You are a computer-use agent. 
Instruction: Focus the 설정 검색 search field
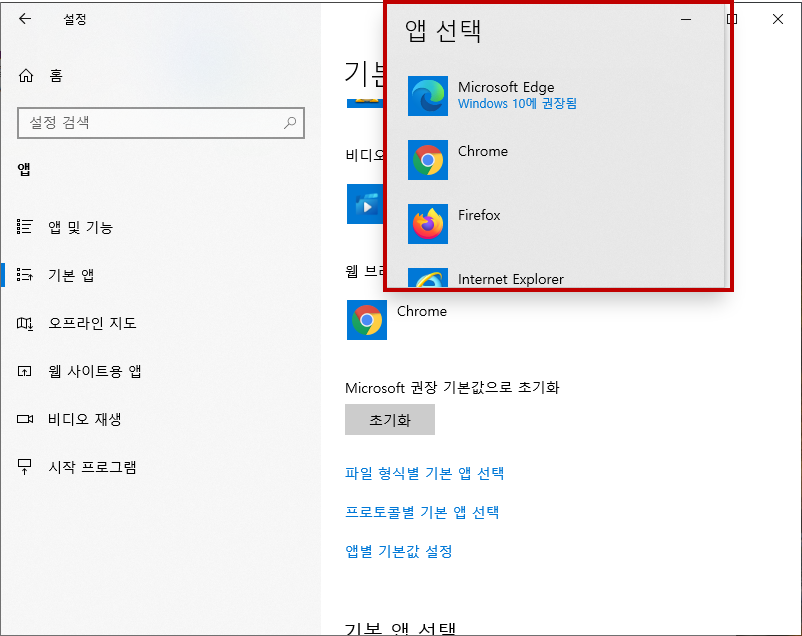click(x=161, y=123)
